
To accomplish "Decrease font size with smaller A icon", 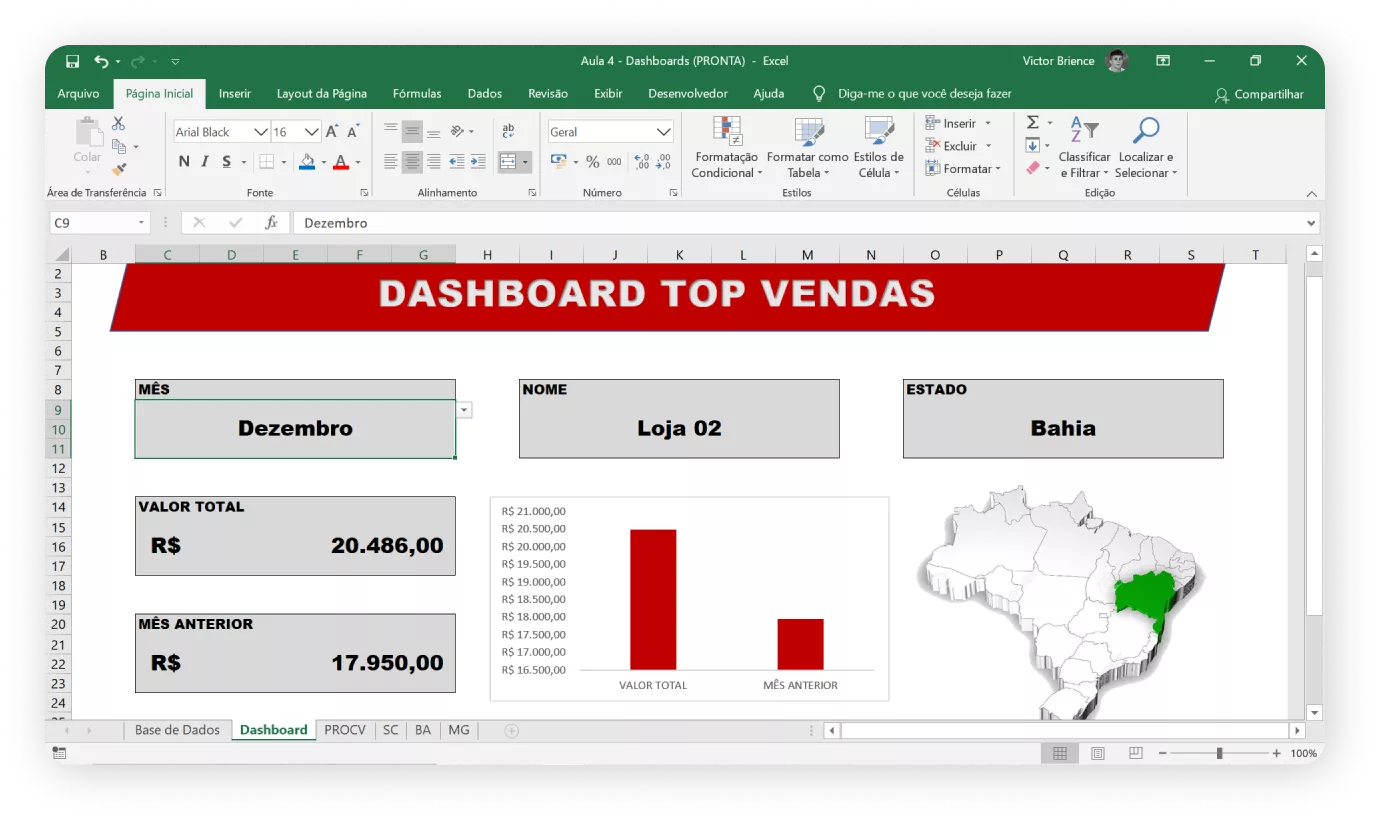I will click(x=353, y=131).
